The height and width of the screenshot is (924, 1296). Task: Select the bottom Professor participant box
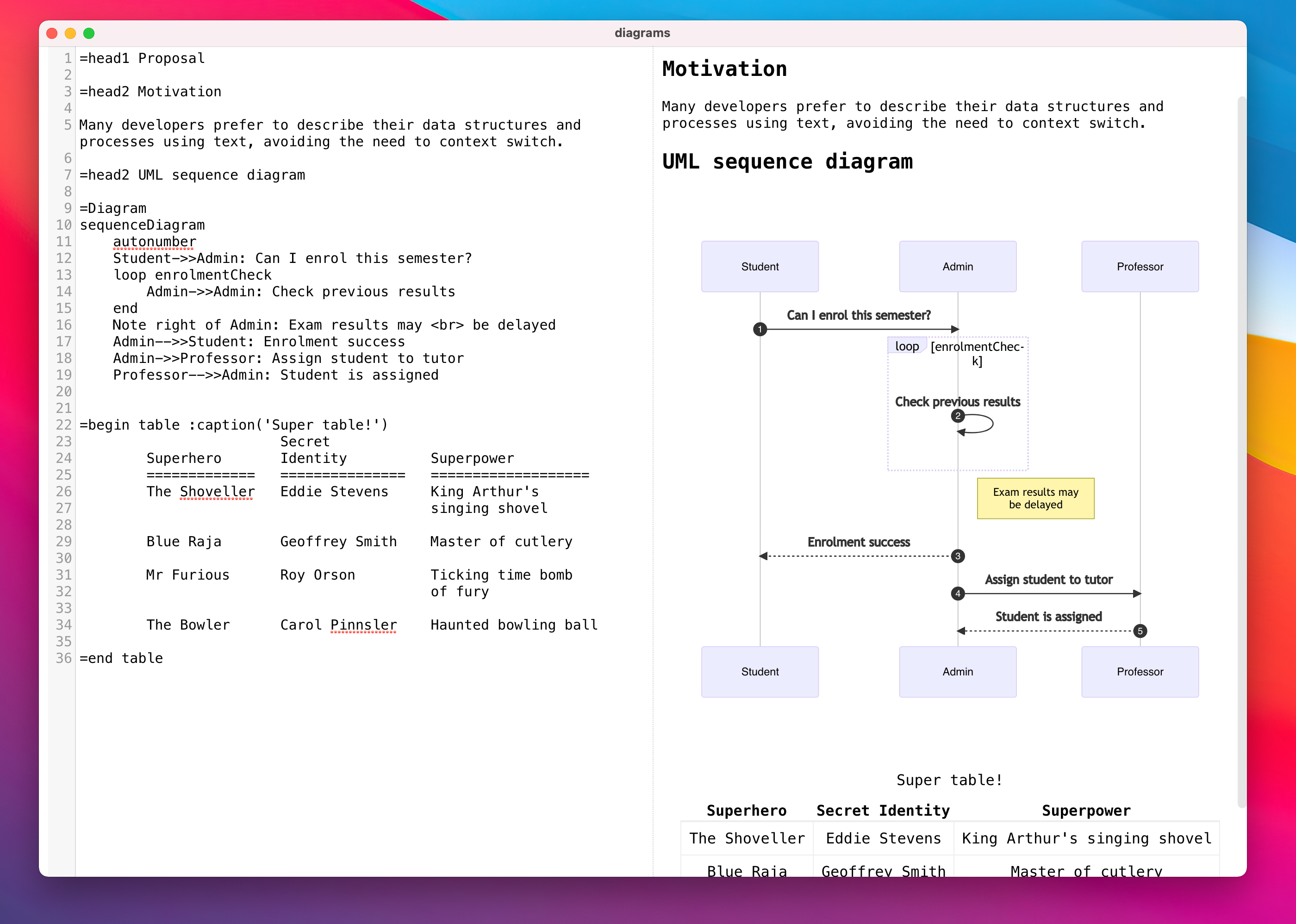(1140, 671)
